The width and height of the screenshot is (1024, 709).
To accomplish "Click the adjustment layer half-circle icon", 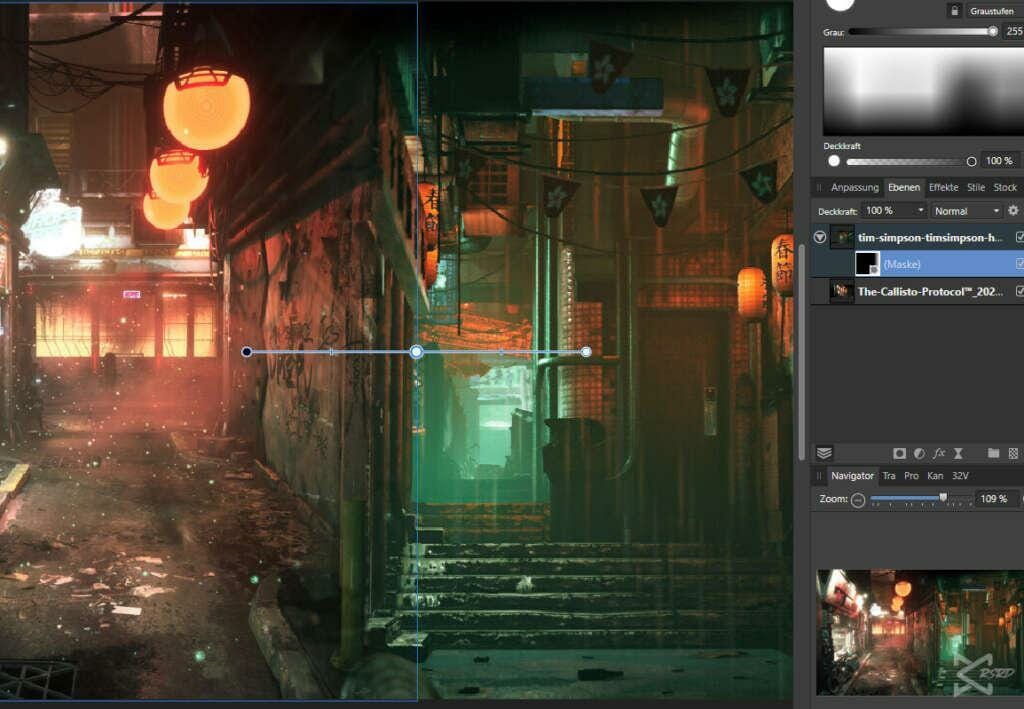I will pyautogui.click(x=919, y=453).
